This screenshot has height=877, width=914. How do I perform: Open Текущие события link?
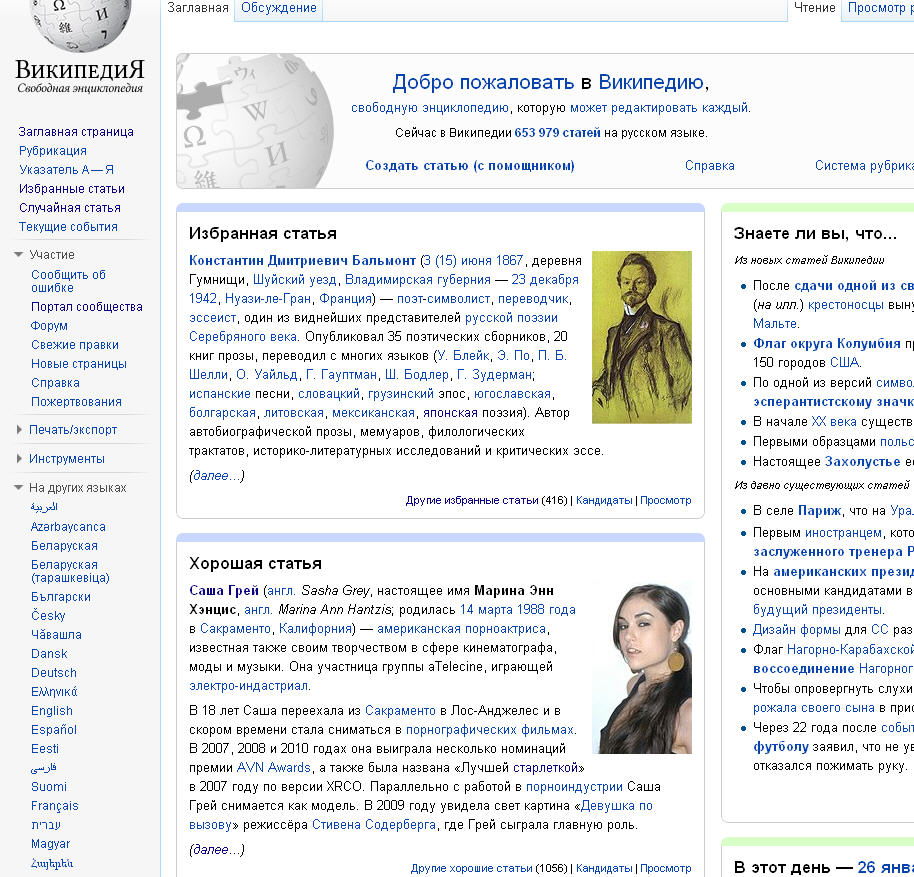pyautogui.click(x=68, y=227)
